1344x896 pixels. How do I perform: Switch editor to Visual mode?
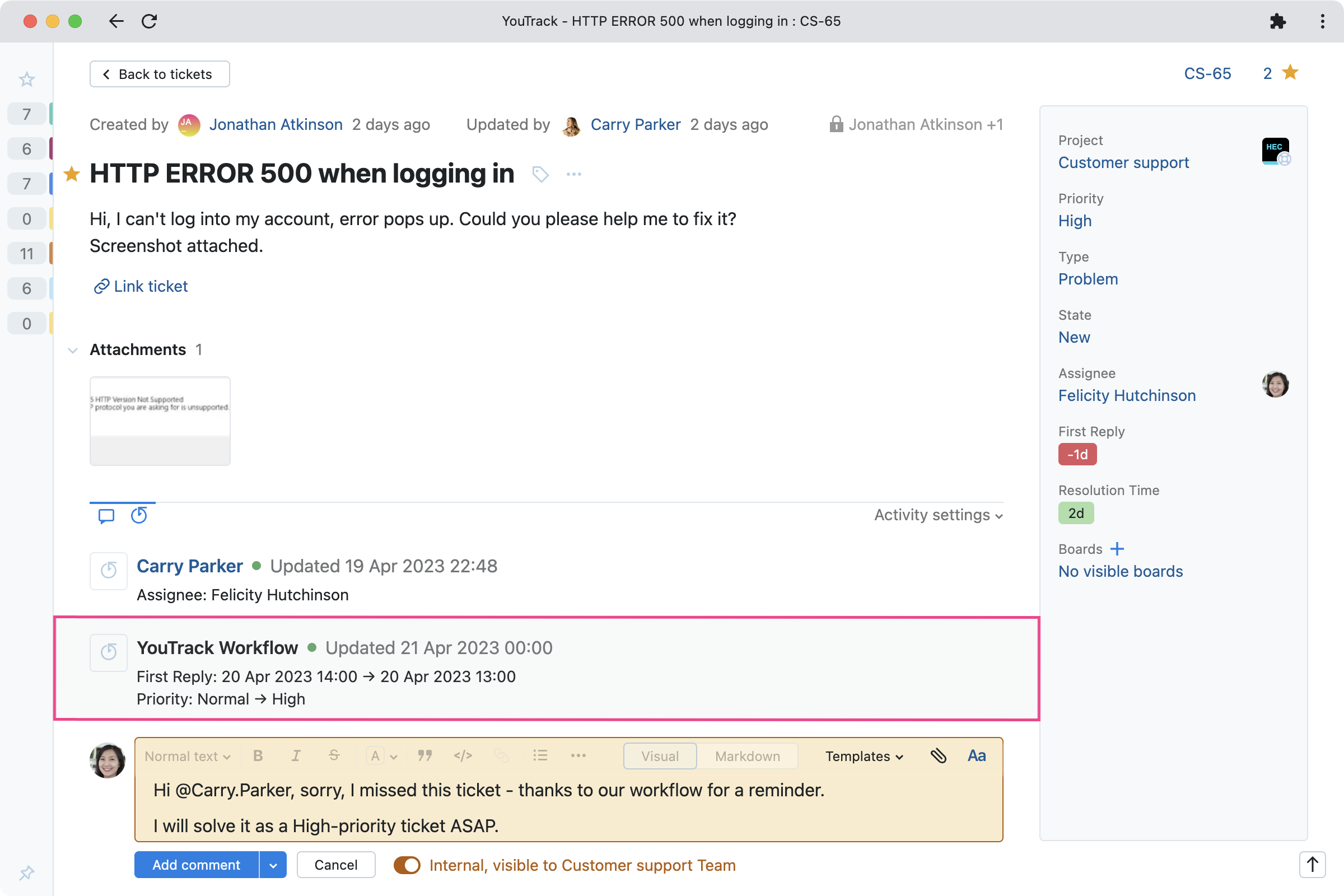[660, 756]
